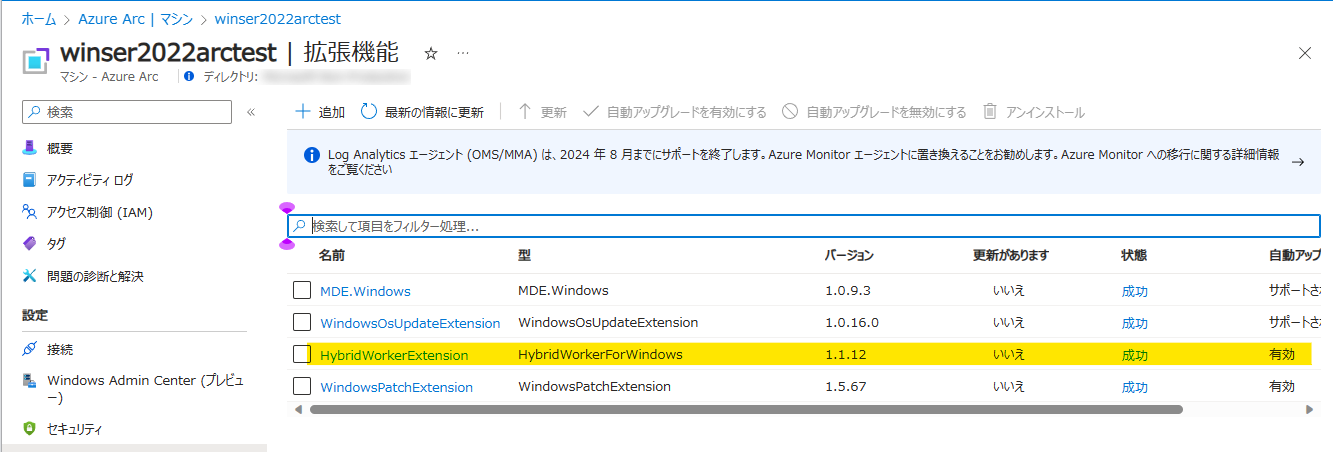The width and height of the screenshot is (1333, 452).
Task: Click the Azure Arc machine resource icon
Action: tap(37, 59)
